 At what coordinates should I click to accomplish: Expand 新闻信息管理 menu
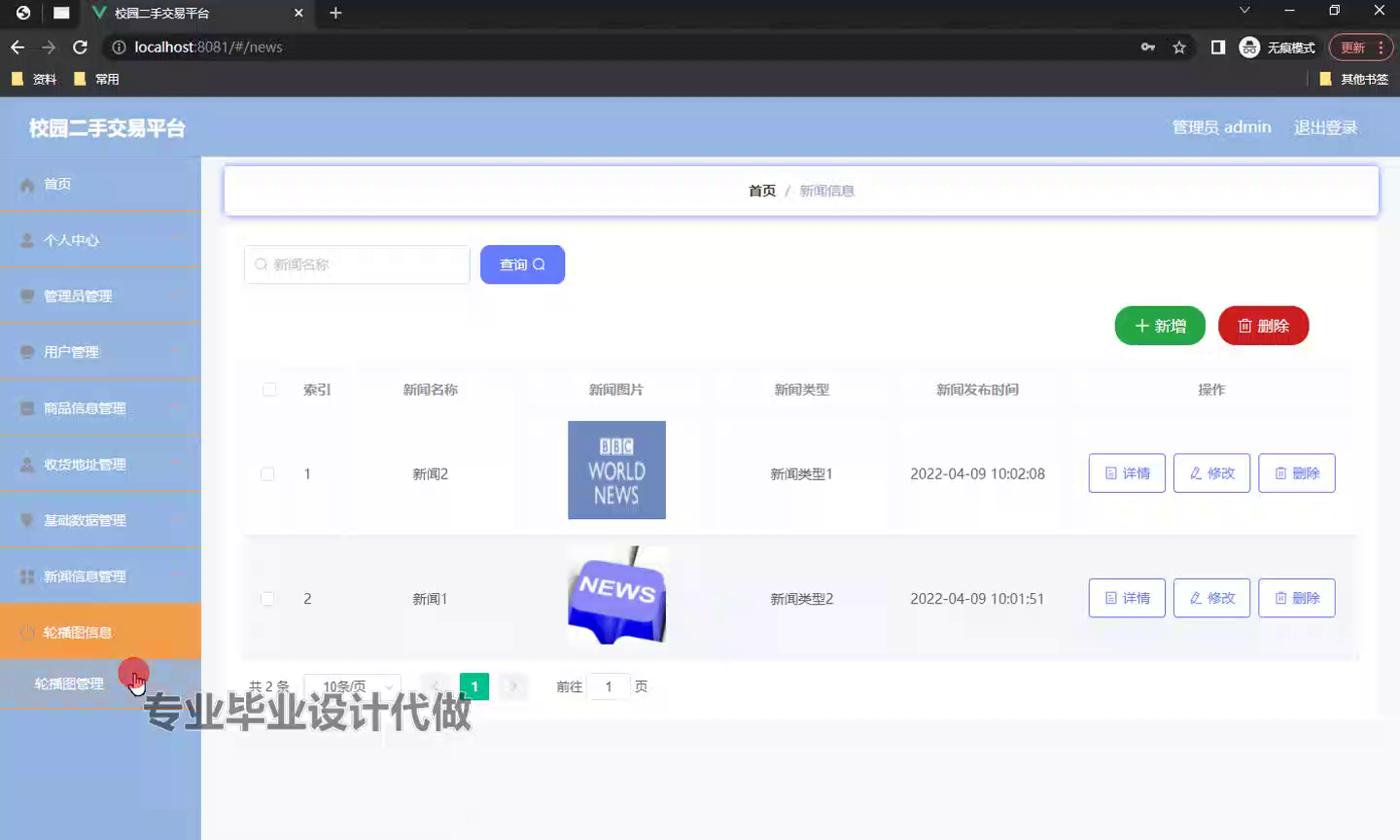(100, 577)
